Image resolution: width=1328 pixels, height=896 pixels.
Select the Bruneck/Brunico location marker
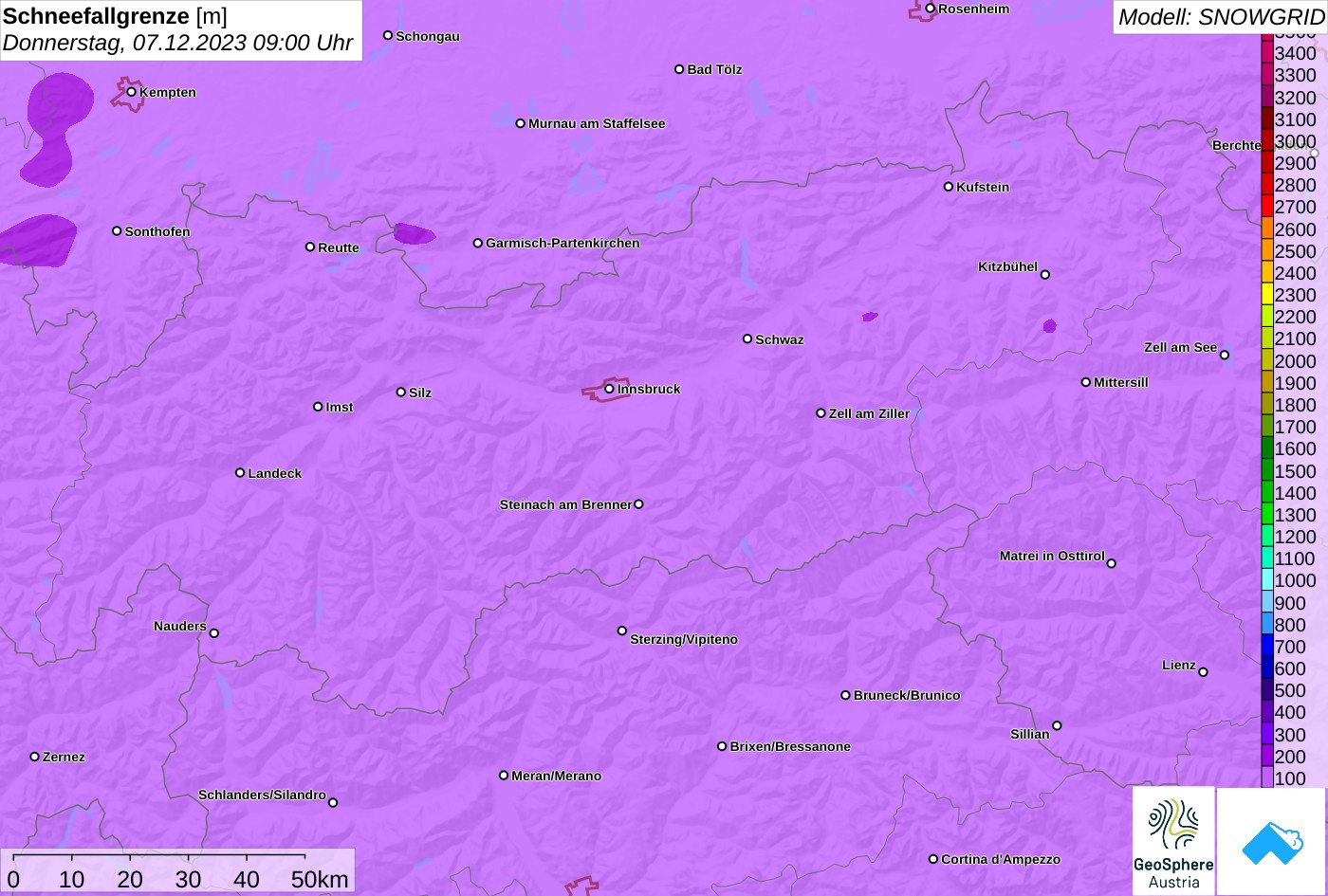tap(846, 695)
